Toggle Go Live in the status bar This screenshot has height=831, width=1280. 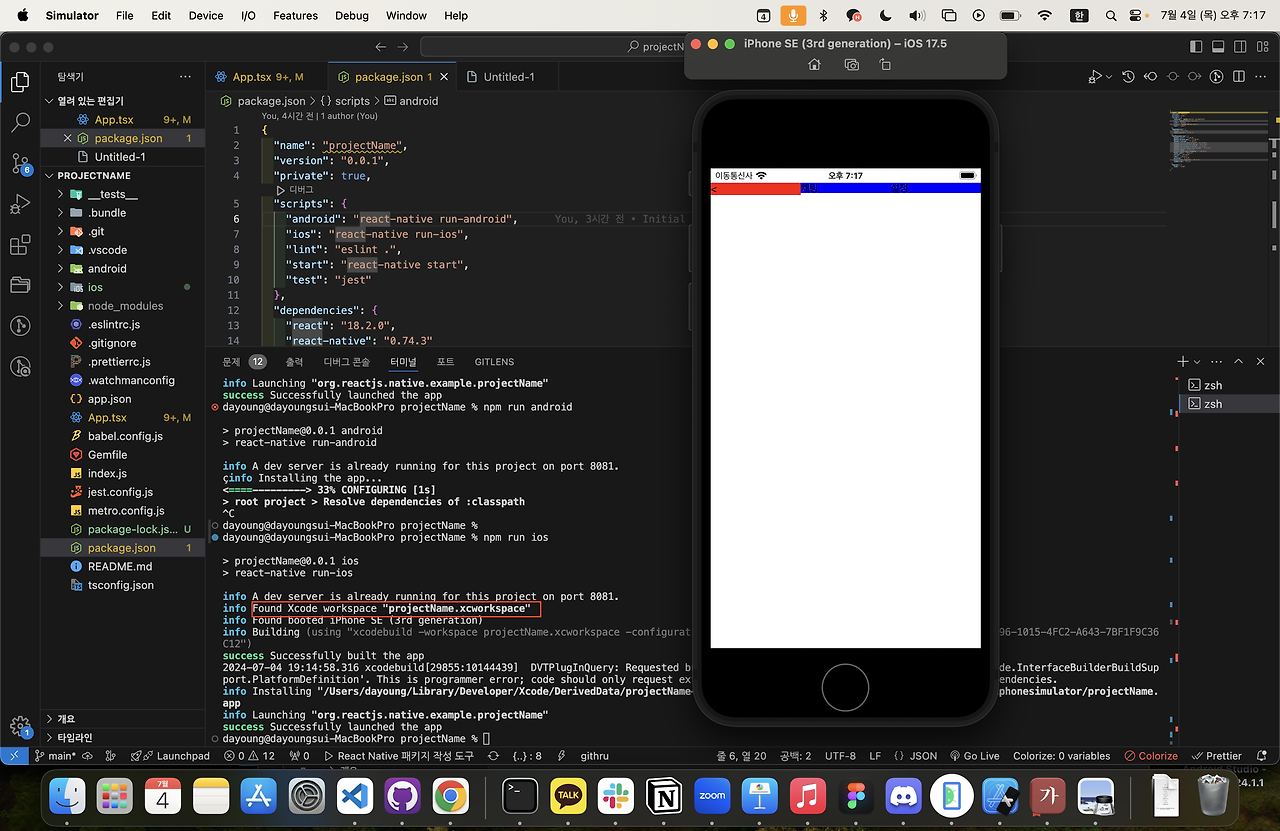tap(973, 756)
